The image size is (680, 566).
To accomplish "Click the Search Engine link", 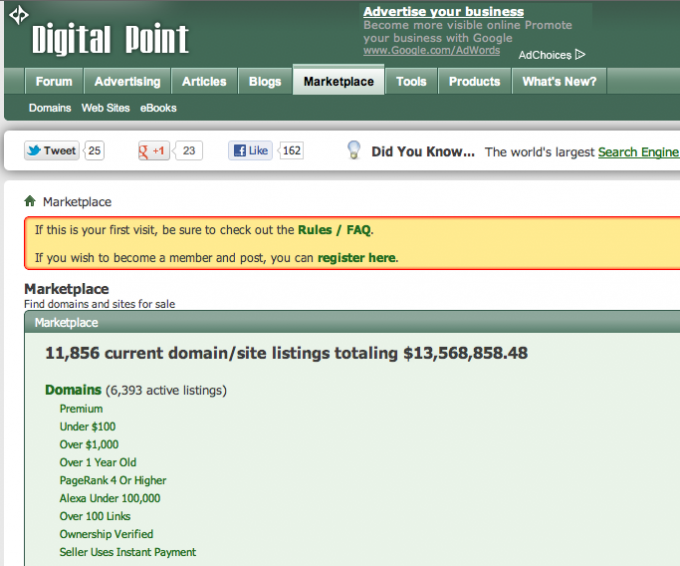I will click(638, 152).
